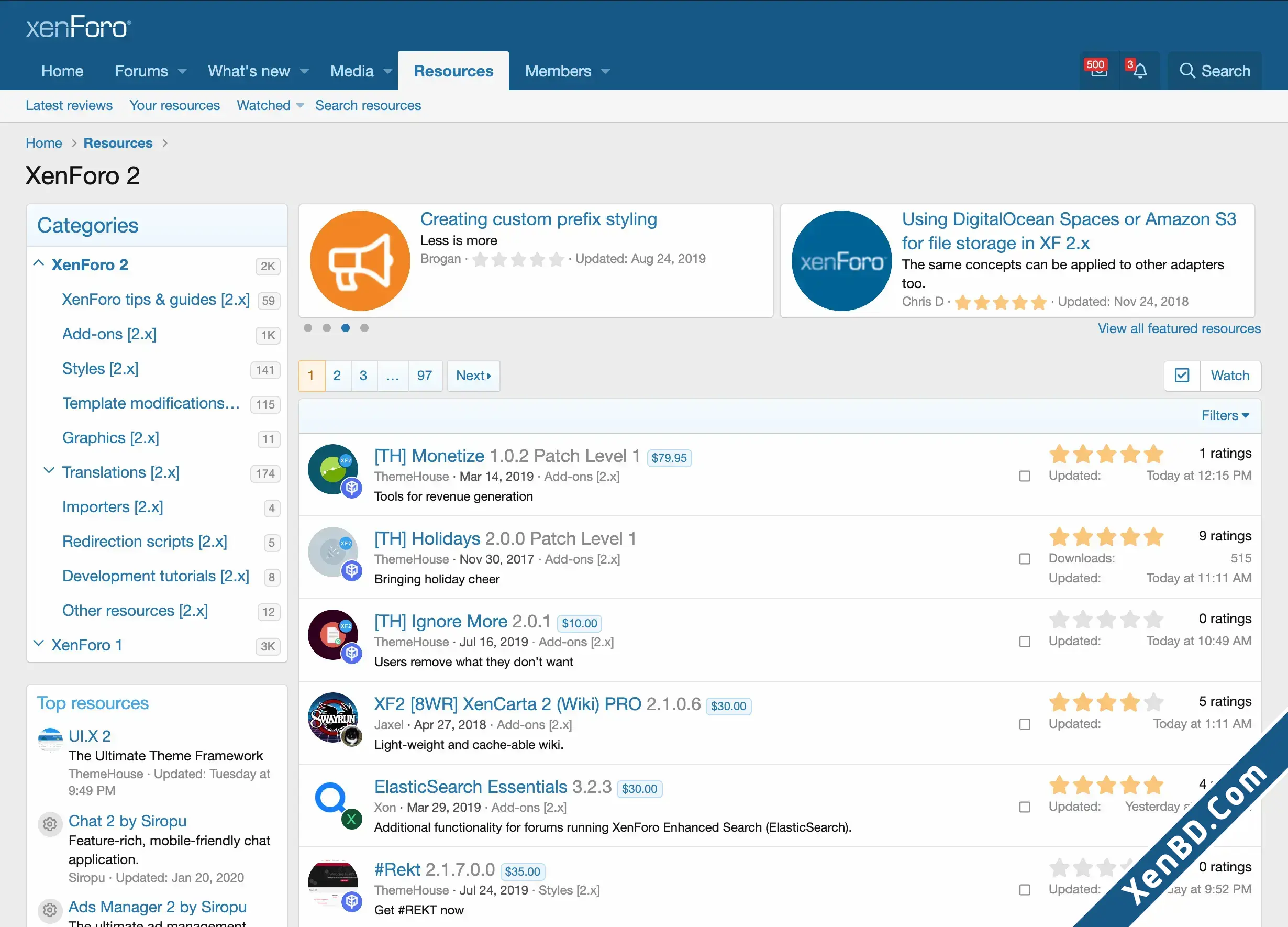Open Add-ons [2.x] category
The height and width of the screenshot is (927, 1288).
[x=109, y=334]
